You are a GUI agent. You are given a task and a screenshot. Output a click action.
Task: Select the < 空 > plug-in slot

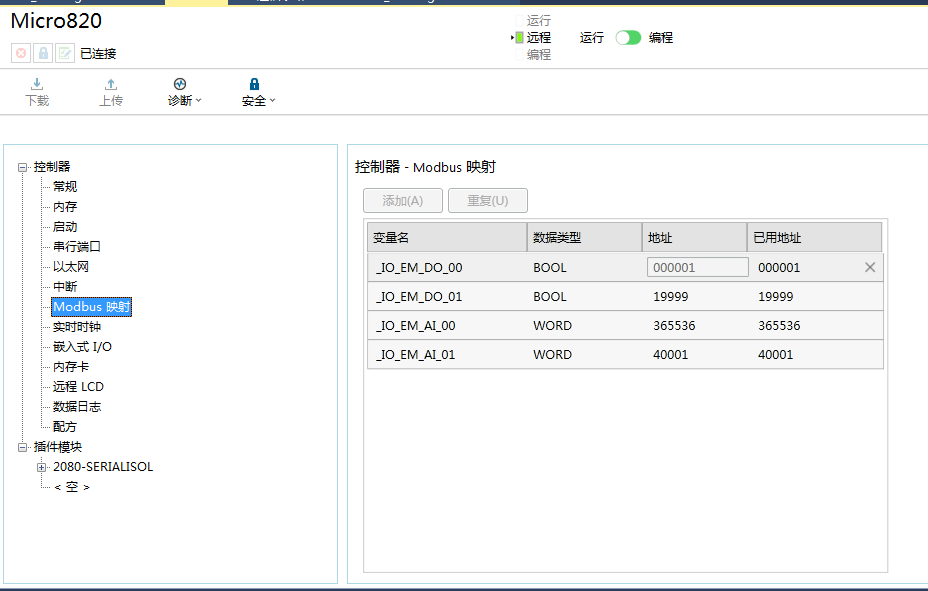[72, 487]
